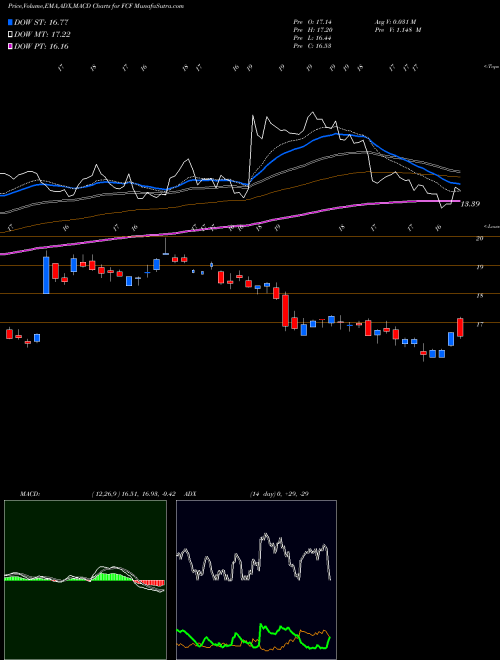Click the price axis label 19

479,267
